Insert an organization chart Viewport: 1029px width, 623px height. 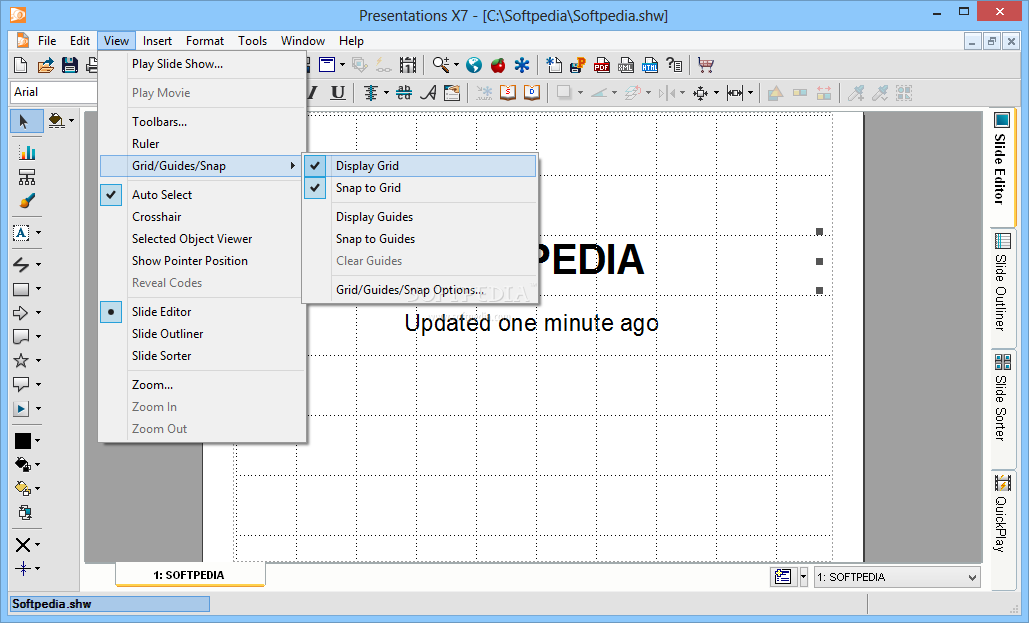[27, 177]
